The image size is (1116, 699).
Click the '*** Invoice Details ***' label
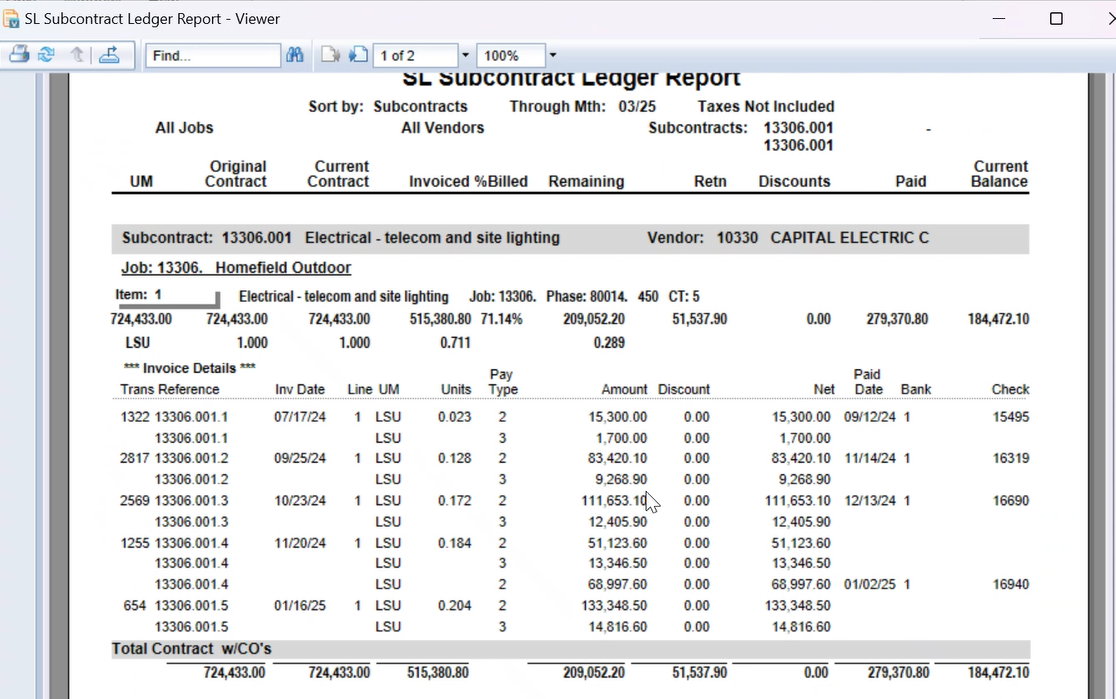[189, 368]
